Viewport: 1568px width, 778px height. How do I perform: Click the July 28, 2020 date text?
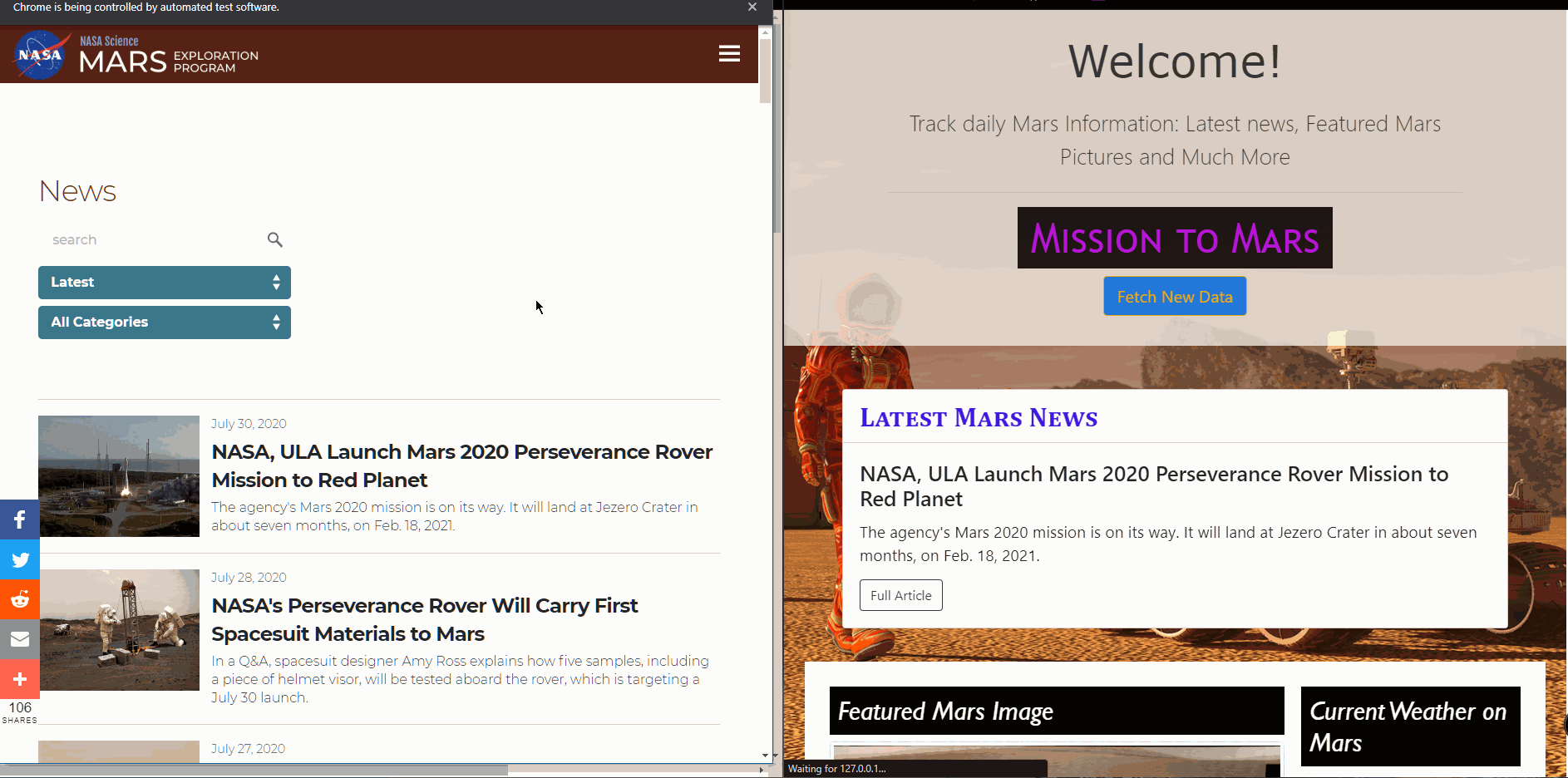pyautogui.click(x=249, y=578)
